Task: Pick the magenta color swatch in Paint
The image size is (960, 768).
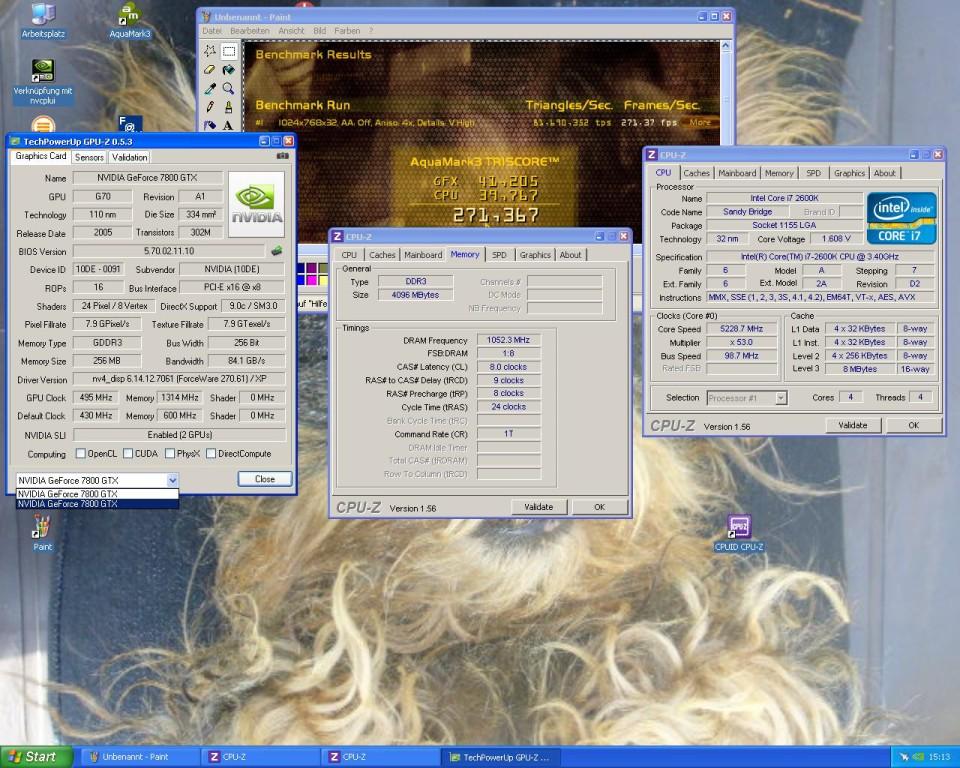Action: pos(311,280)
